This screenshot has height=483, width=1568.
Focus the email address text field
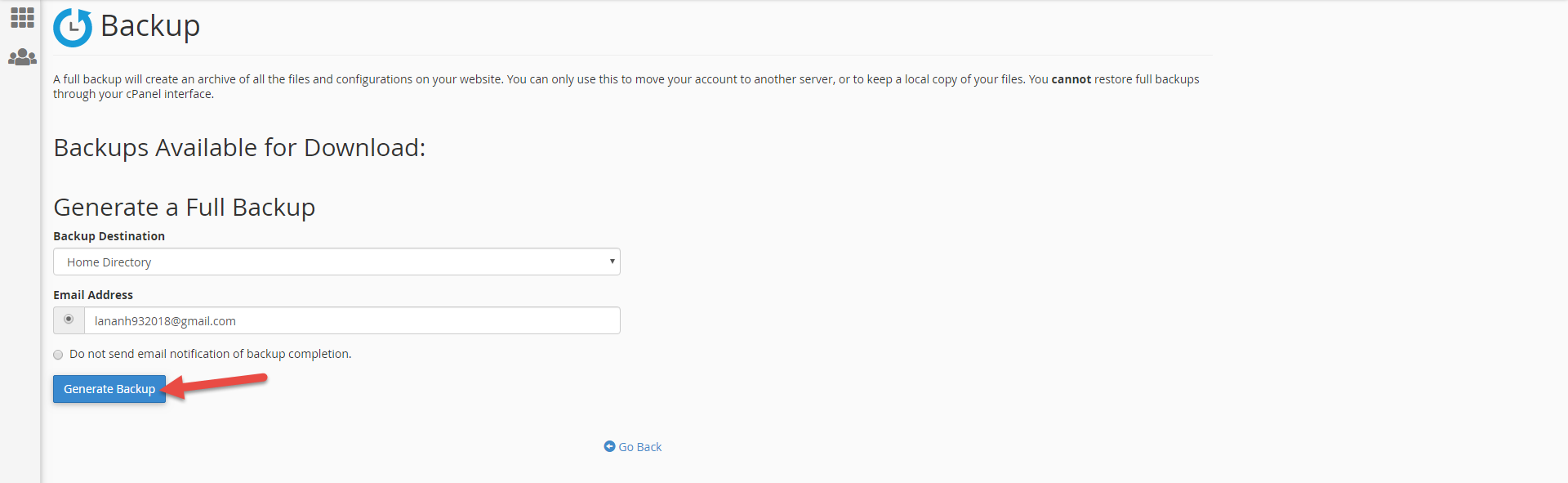pyautogui.click(x=351, y=321)
